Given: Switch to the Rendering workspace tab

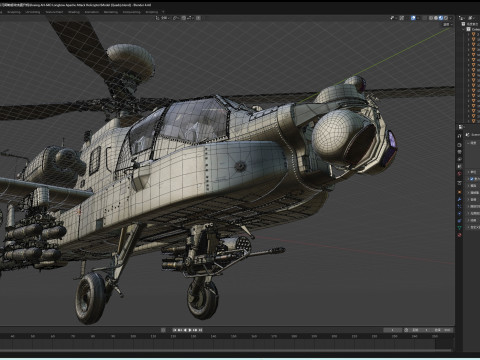Looking at the screenshot, I should (x=111, y=12).
